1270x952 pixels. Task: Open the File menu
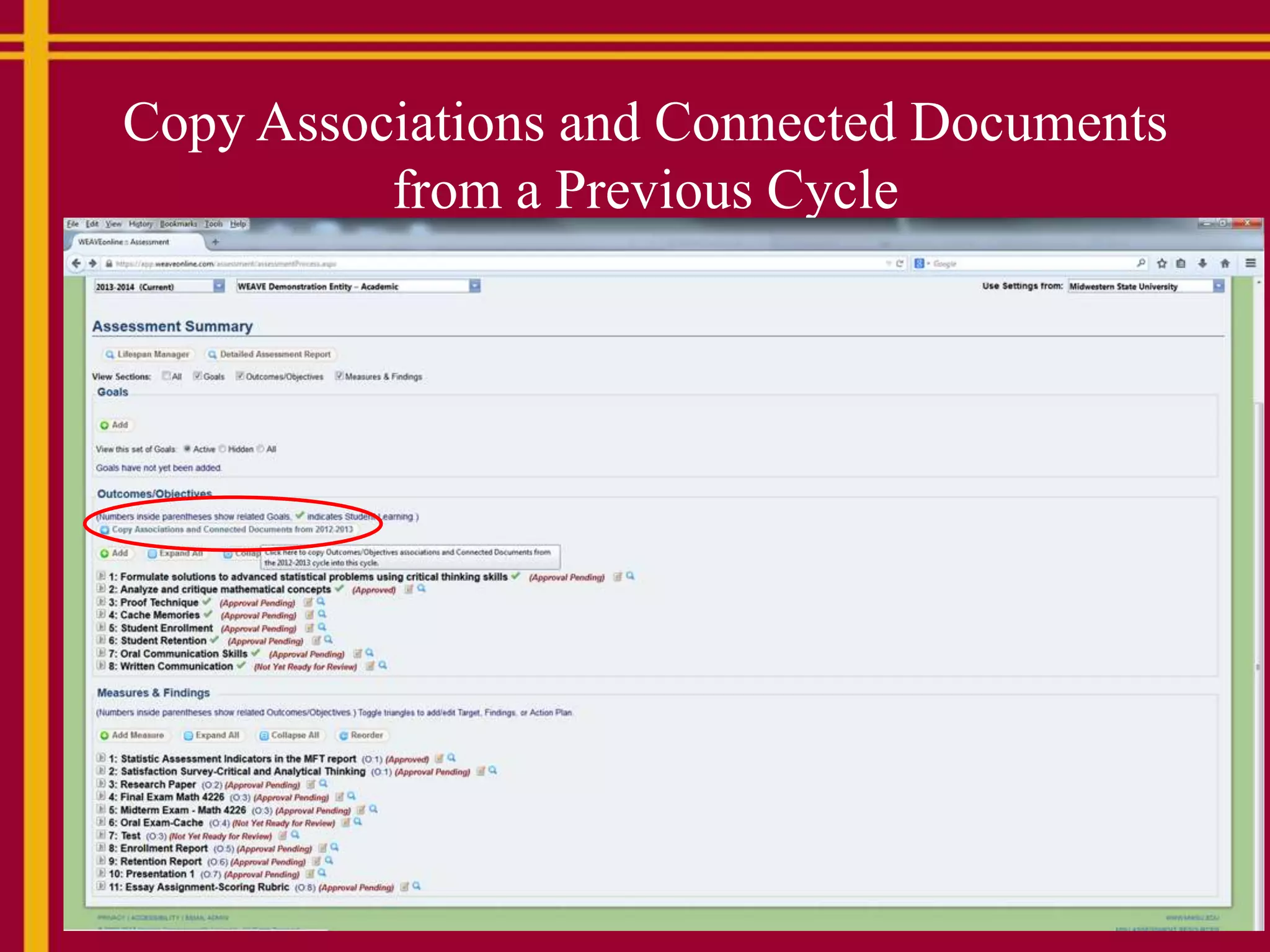pyautogui.click(x=73, y=224)
